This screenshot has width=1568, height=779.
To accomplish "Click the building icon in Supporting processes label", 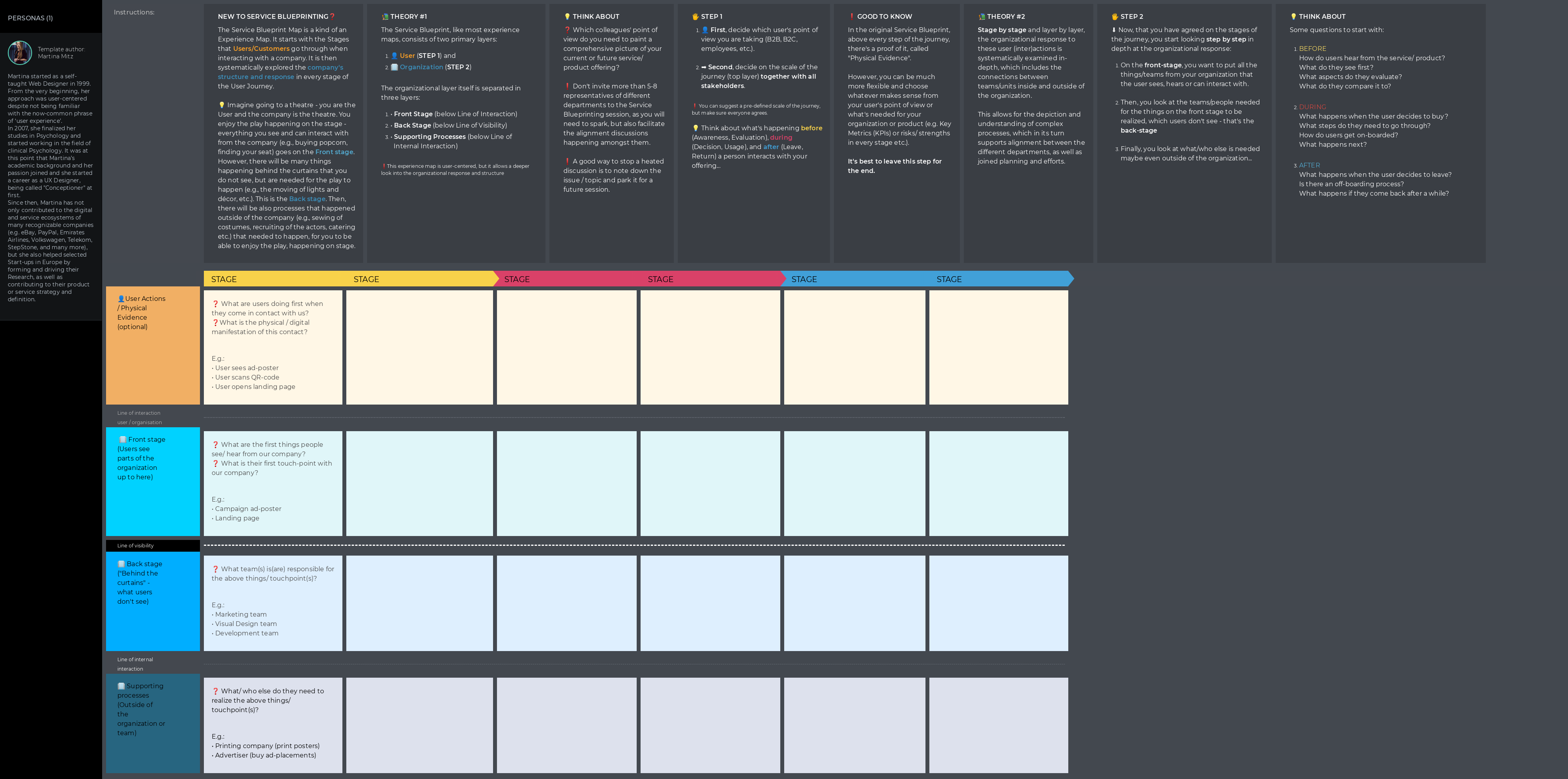I will click(121, 686).
